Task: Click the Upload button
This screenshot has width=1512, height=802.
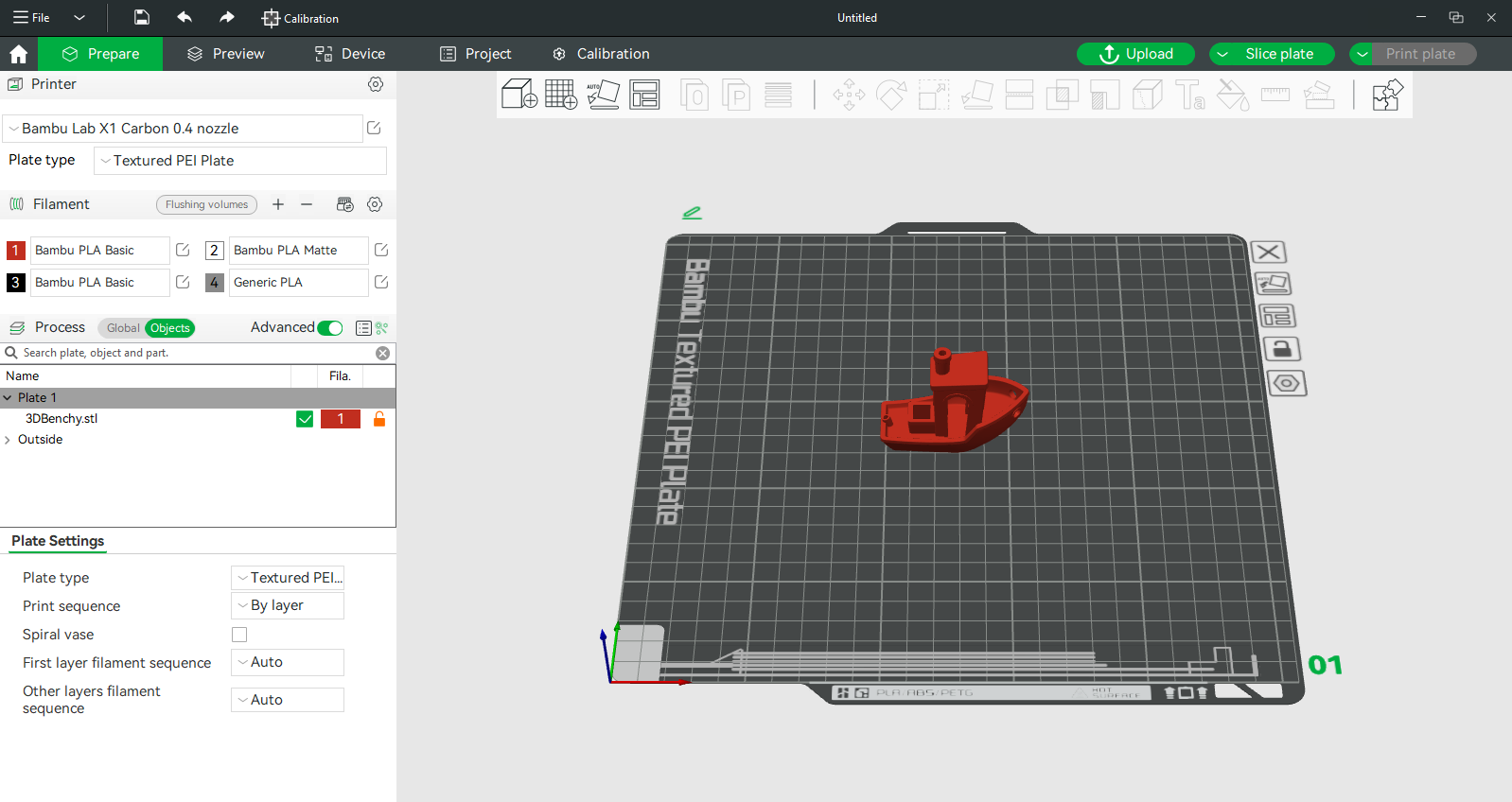Action: pyautogui.click(x=1136, y=54)
